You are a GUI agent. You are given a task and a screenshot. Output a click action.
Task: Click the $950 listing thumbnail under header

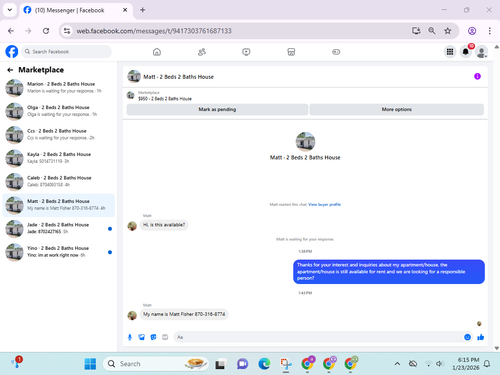click(131, 96)
